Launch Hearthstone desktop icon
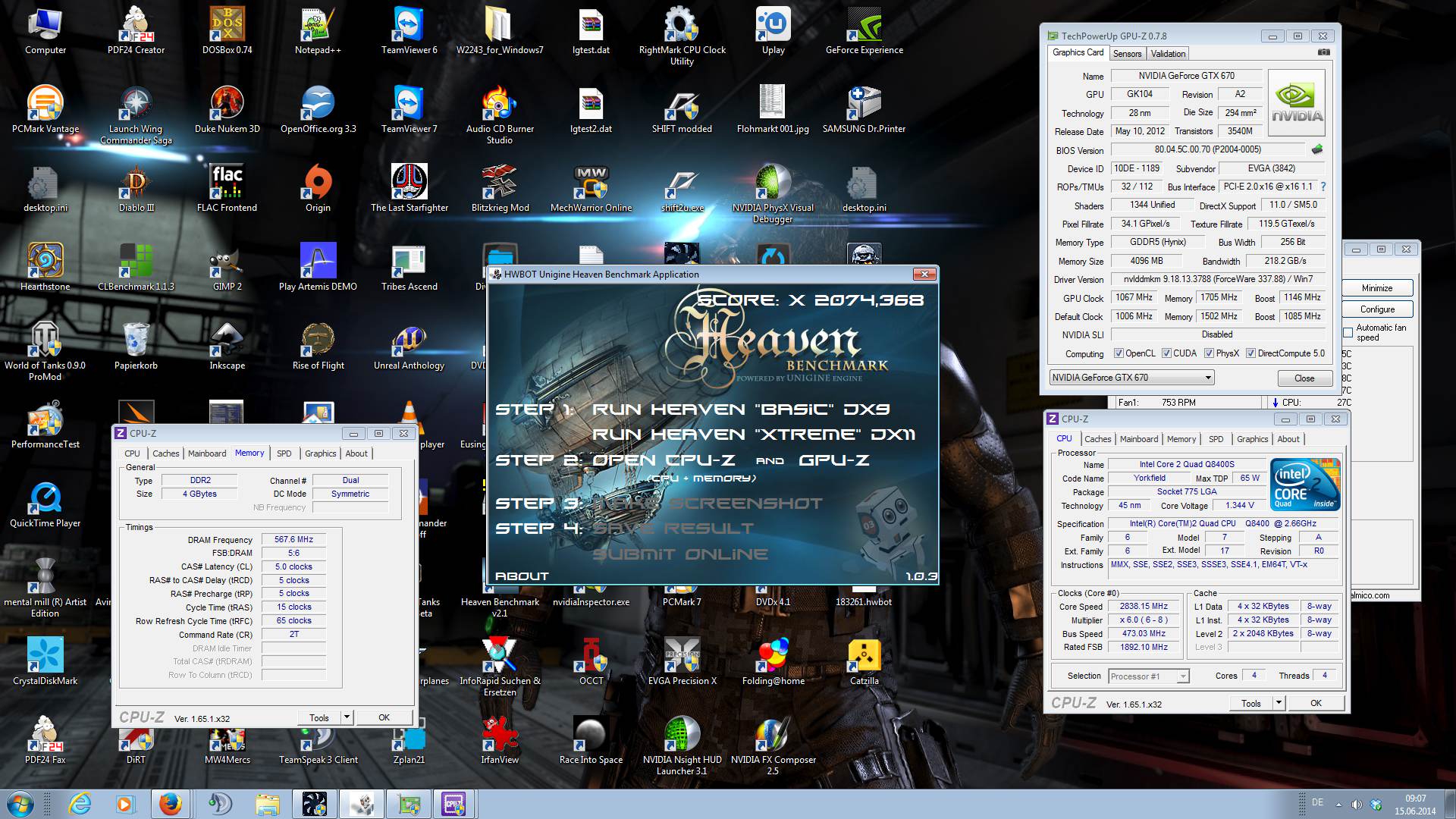This screenshot has width=1456, height=819. click(x=45, y=267)
